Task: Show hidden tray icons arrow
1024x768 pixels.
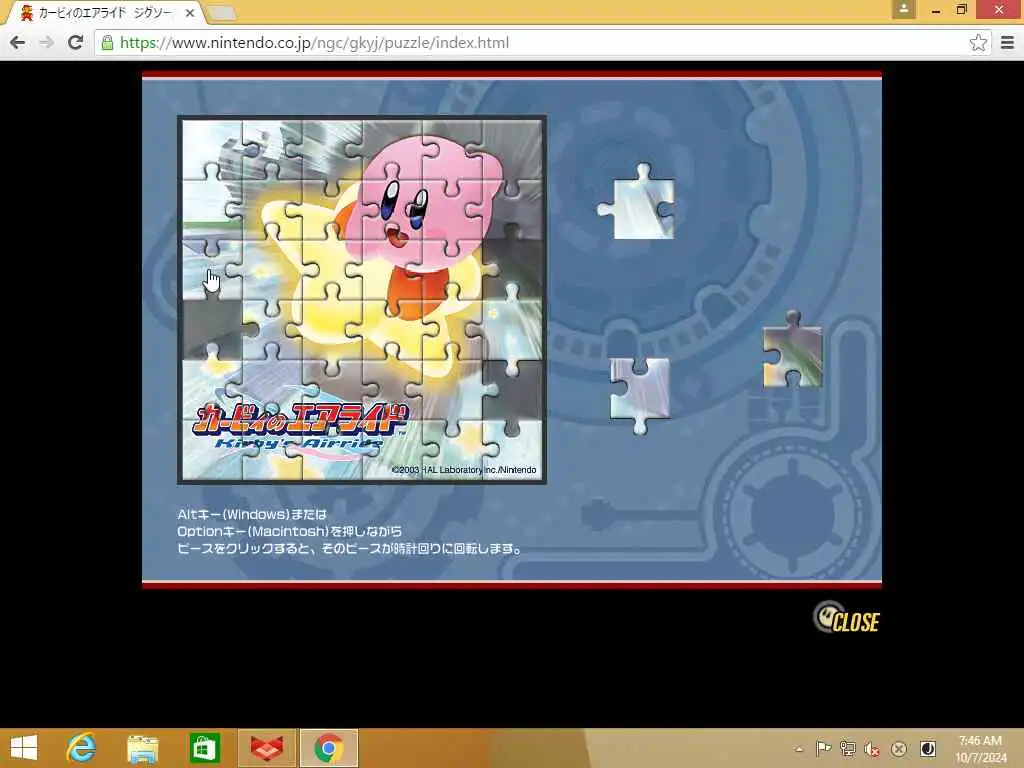Action: click(799, 749)
